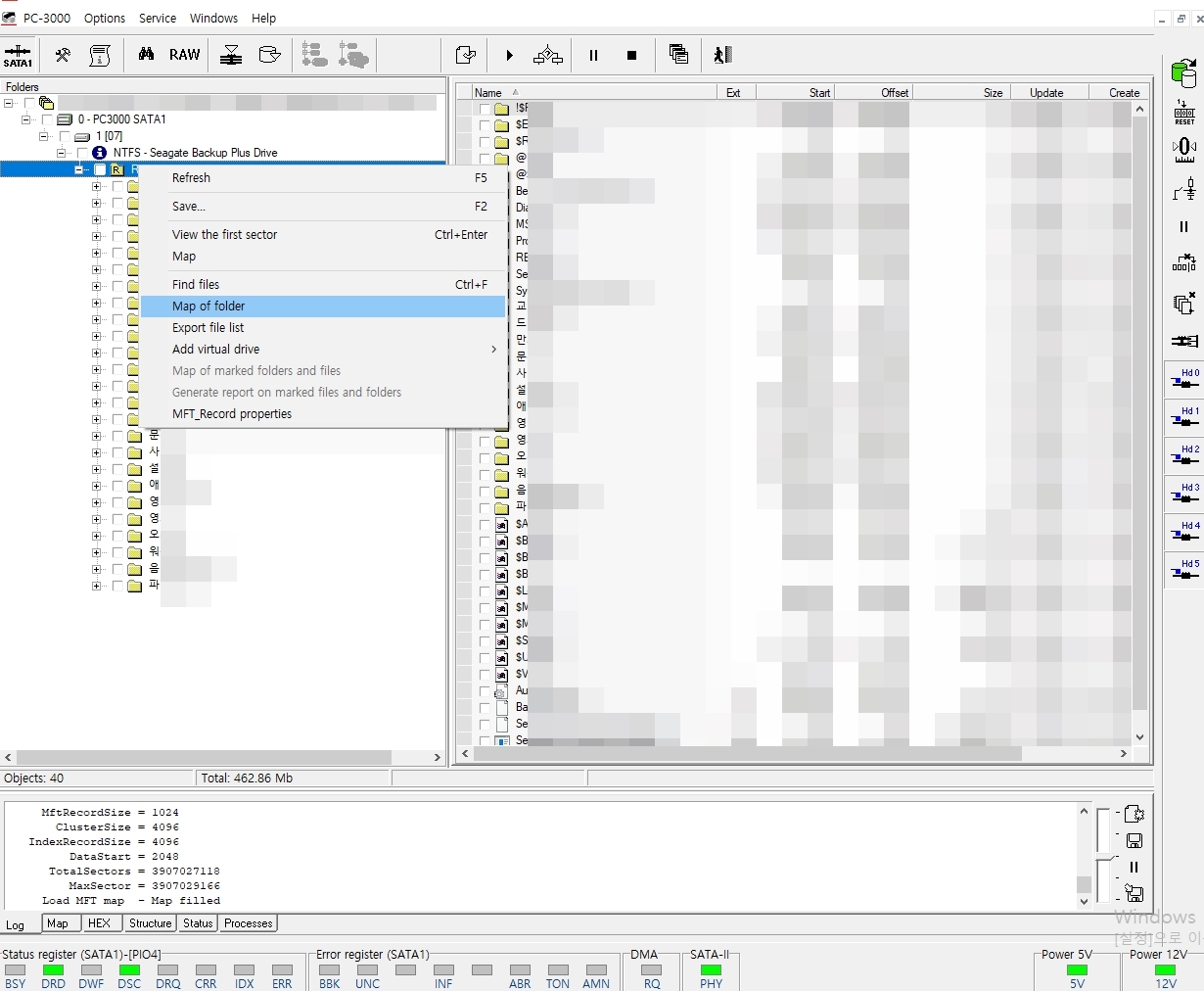Click Map of folder menu entry
Viewport: 1204px width, 991px height.
323,307
